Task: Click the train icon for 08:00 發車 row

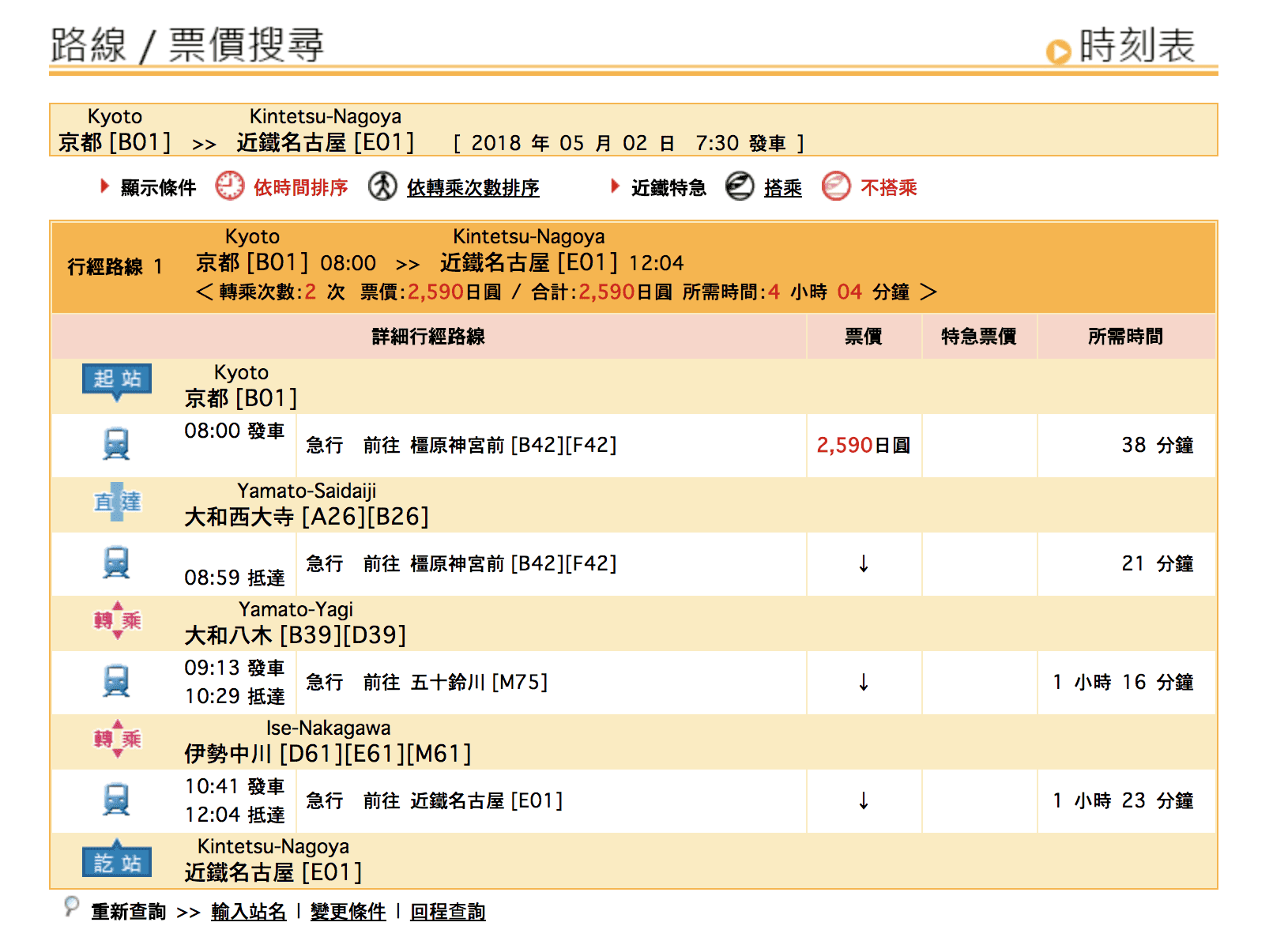Action: coord(116,444)
